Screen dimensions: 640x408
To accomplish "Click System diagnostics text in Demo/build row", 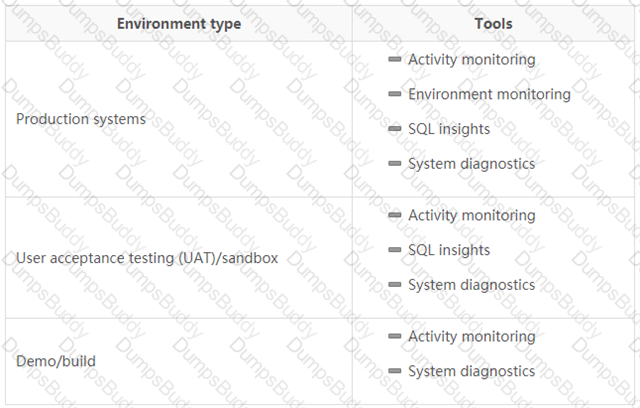I will pyautogui.click(x=471, y=371).
